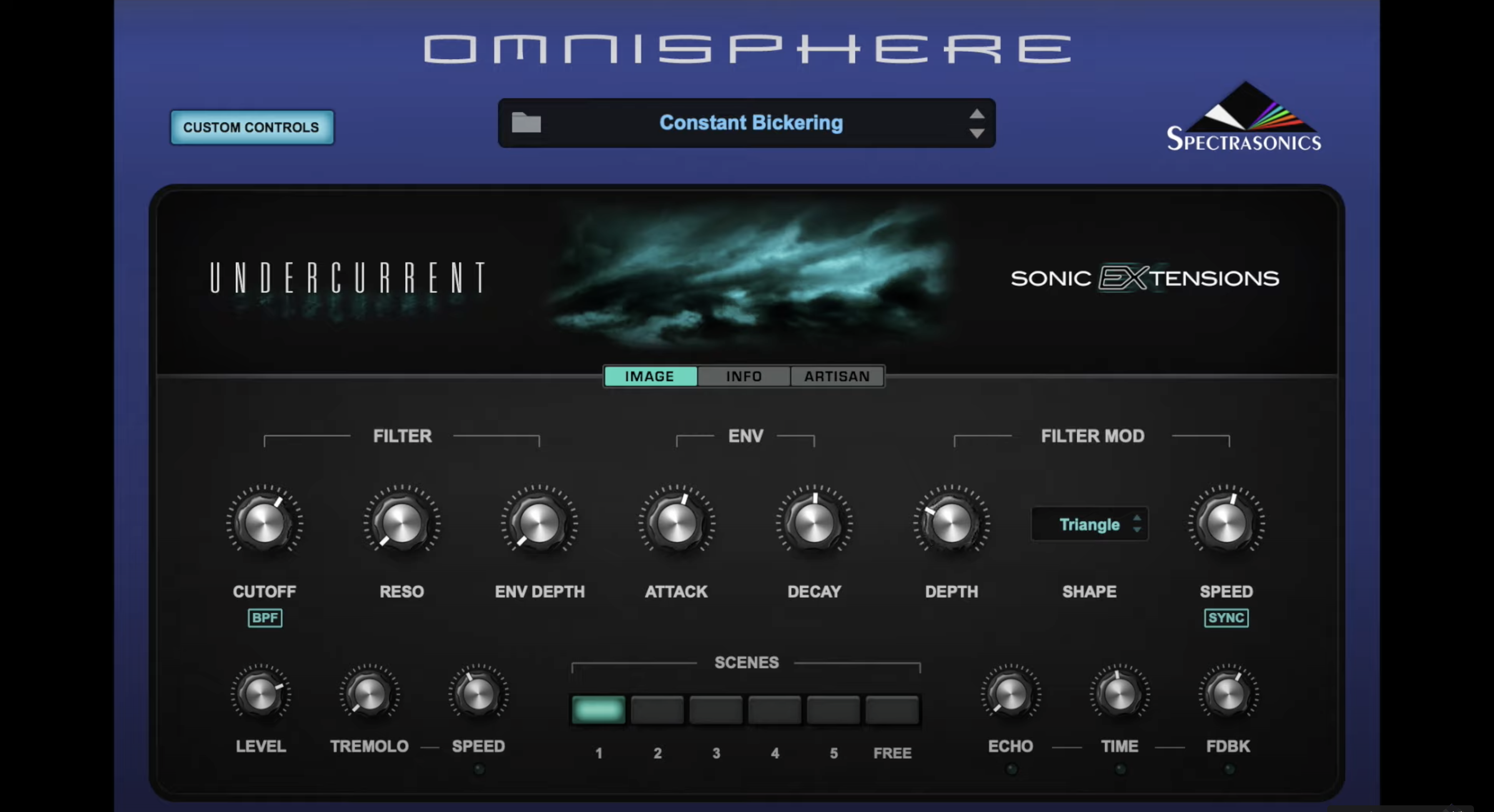Toggle the LED under Time
The height and width of the screenshot is (812, 1494).
(x=1120, y=770)
